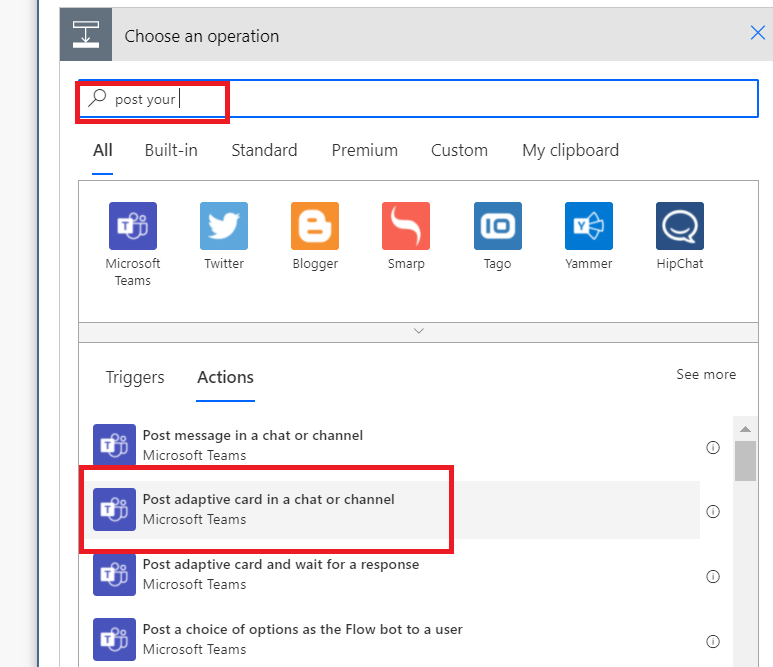Switch to the All tab
Image resolution: width=773 pixels, height=667 pixels.
(103, 150)
